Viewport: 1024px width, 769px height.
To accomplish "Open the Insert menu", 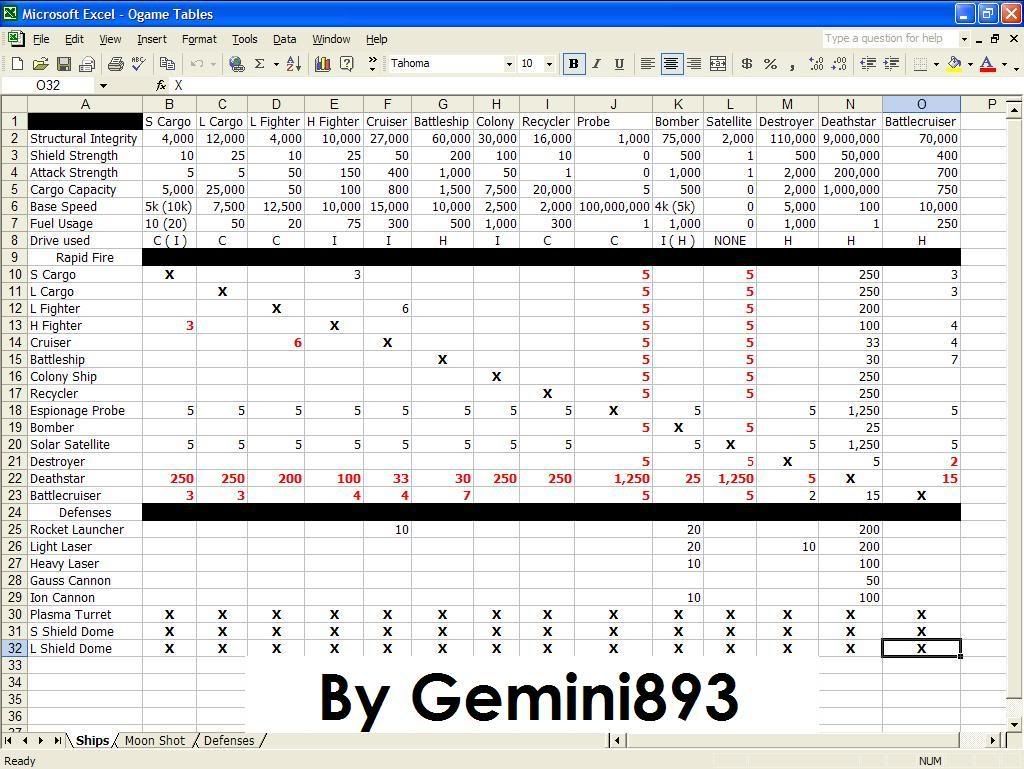I will point(152,39).
